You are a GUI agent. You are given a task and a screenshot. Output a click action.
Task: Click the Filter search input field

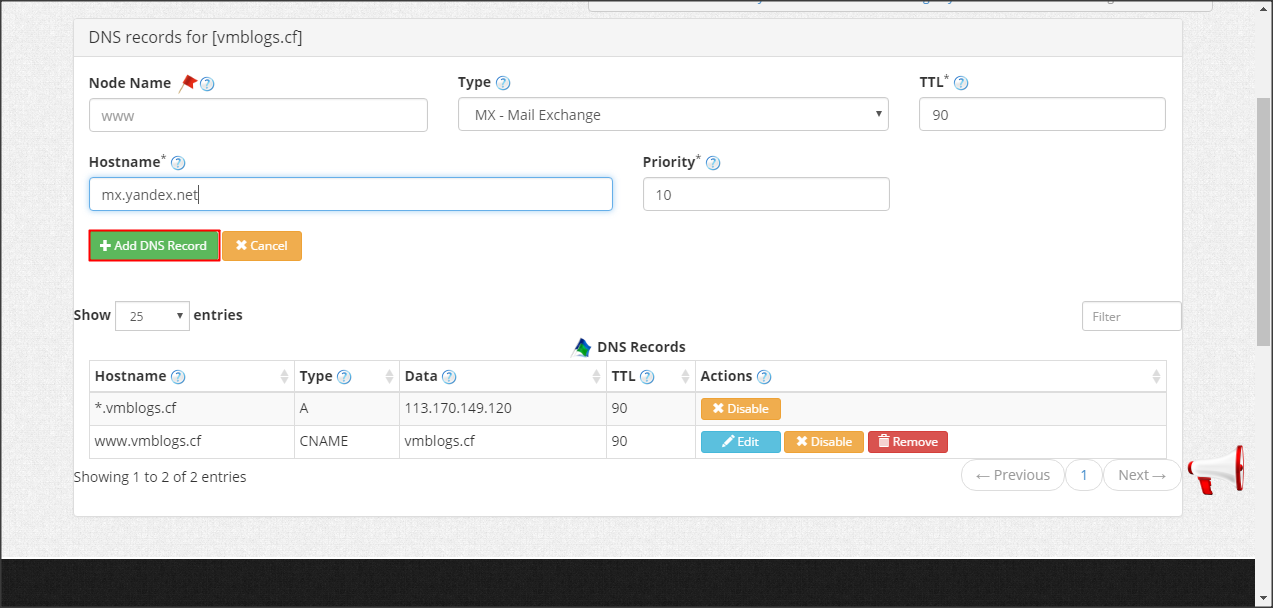tap(1131, 316)
